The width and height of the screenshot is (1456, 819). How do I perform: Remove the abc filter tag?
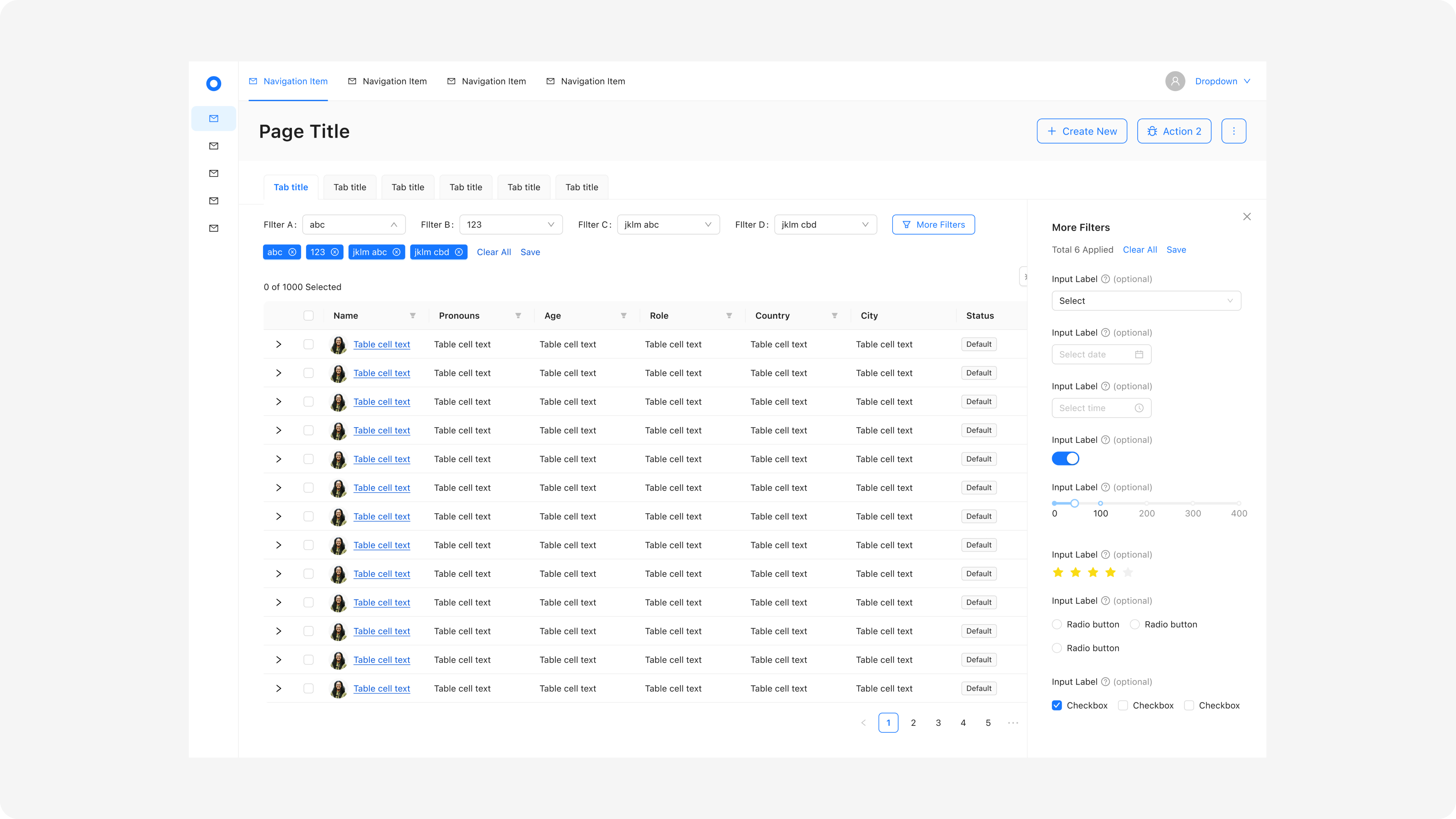[x=292, y=252]
